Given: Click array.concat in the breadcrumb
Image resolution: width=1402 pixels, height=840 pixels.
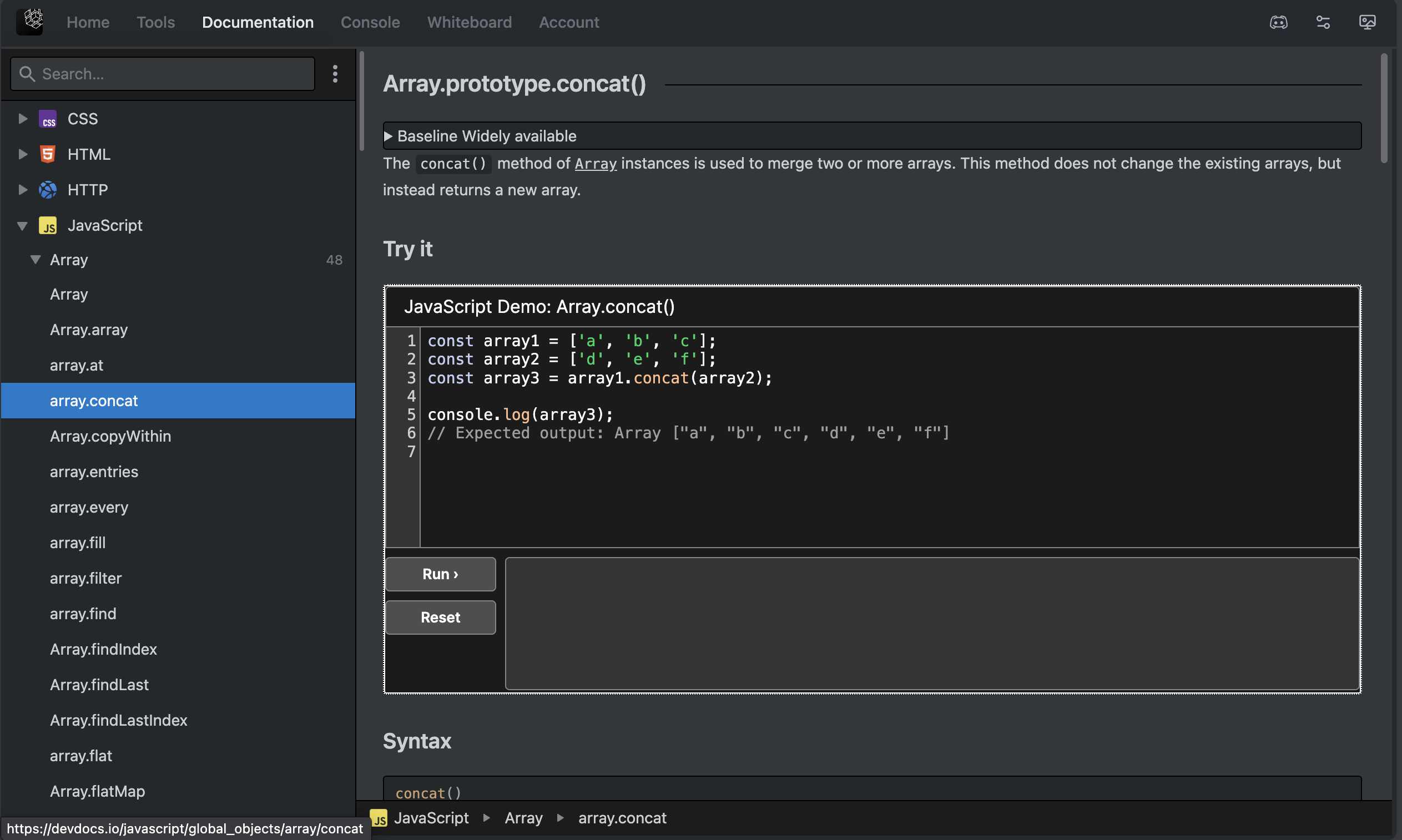Looking at the screenshot, I should pos(622,818).
